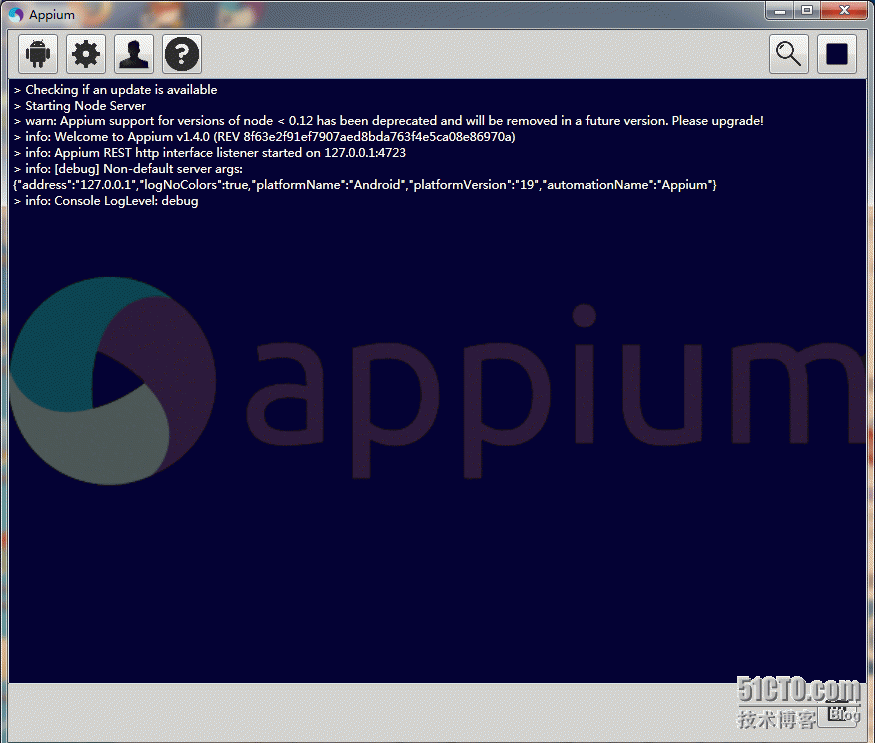Close the Appium window
The image size is (875, 743).
[844, 11]
